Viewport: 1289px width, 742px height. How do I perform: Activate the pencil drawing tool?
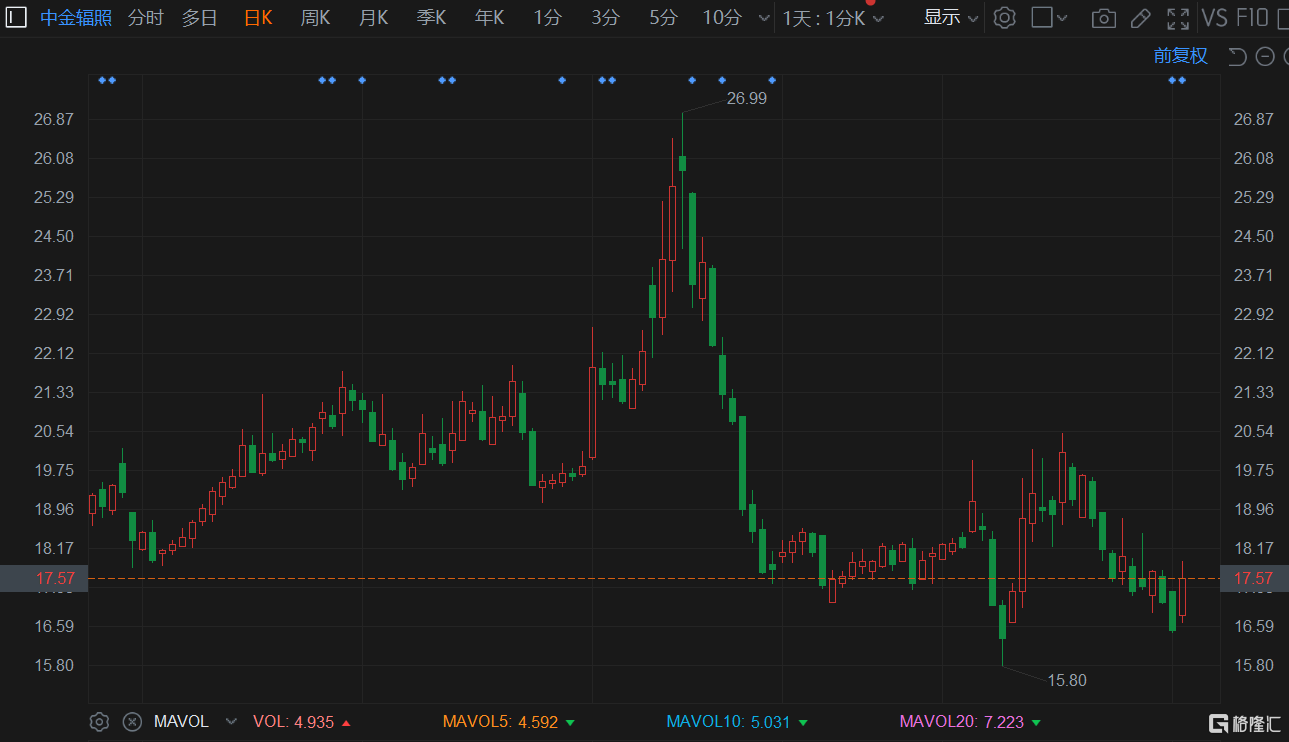1140,18
